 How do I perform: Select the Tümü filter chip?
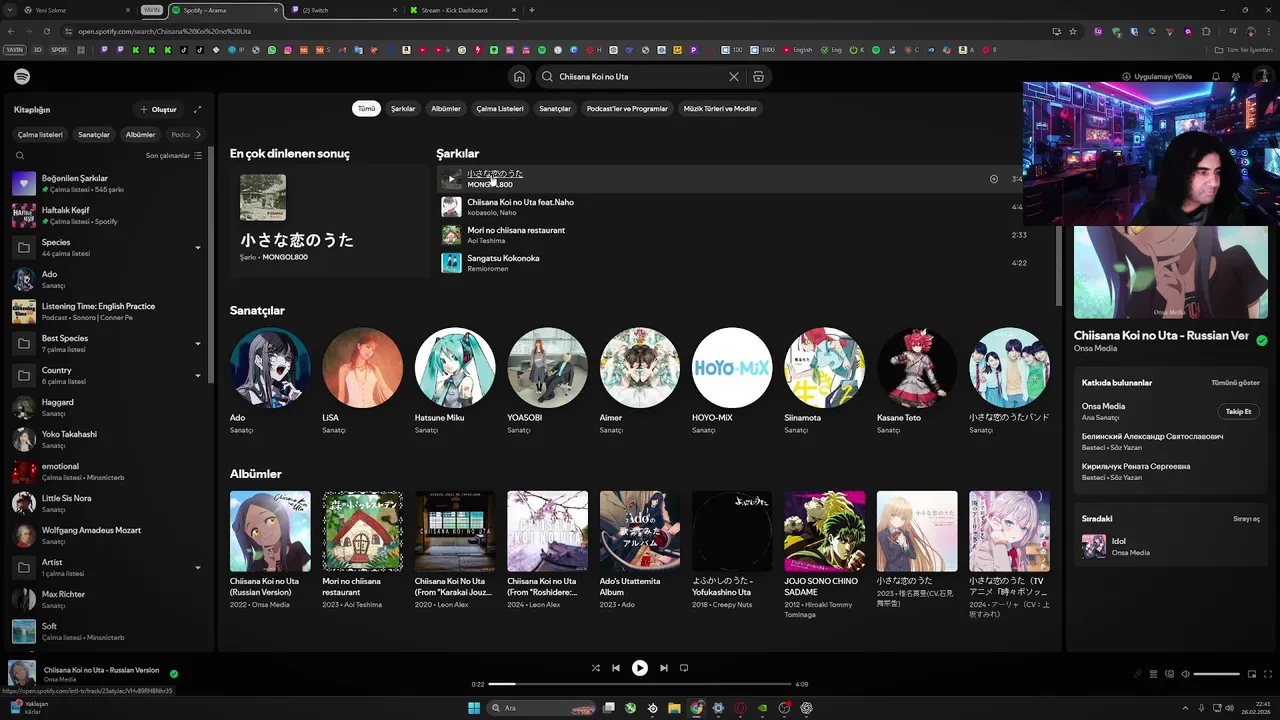[x=367, y=108]
